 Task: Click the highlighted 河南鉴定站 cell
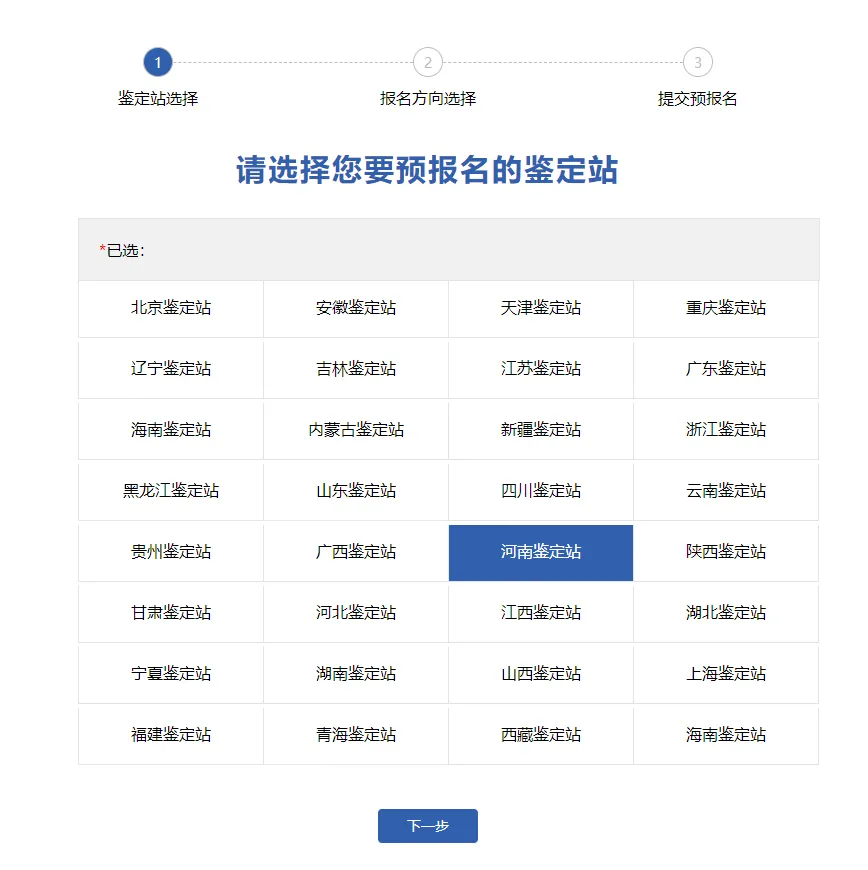coord(541,552)
